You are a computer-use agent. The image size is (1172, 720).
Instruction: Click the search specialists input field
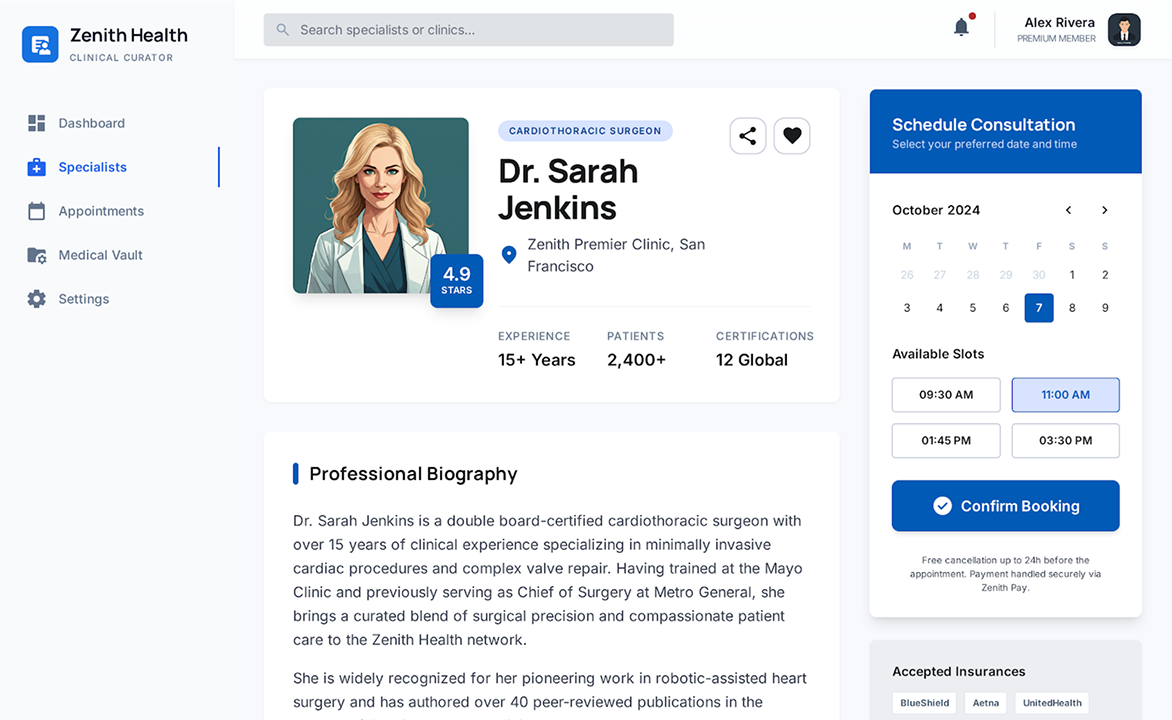point(468,29)
